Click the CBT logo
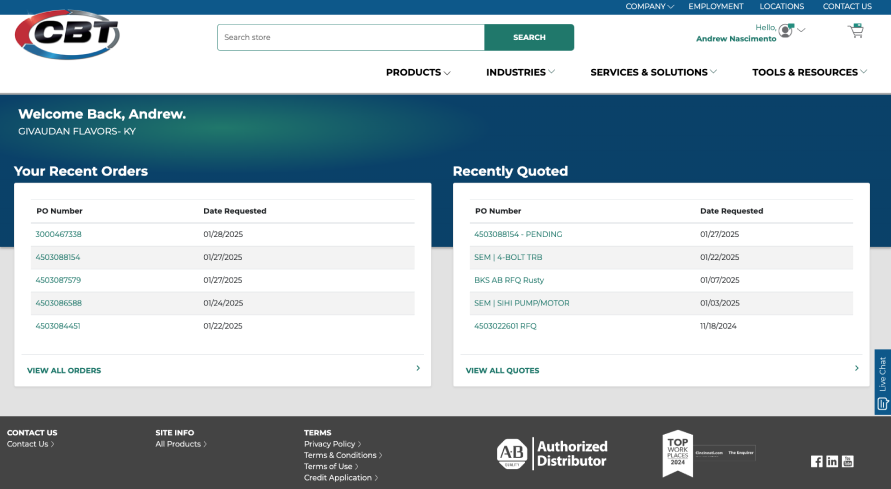 pos(67,34)
